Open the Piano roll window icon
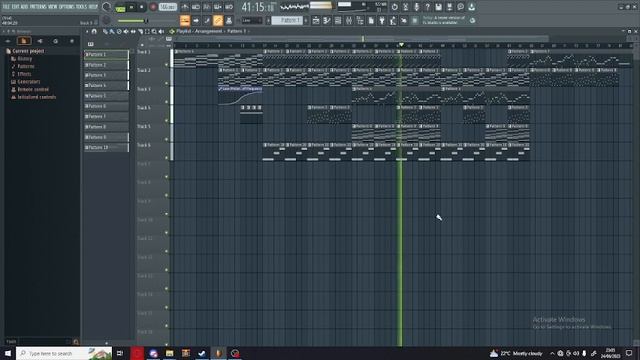Image resolution: width=640 pixels, height=360 pixels. pyautogui.click(x=327, y=20)
